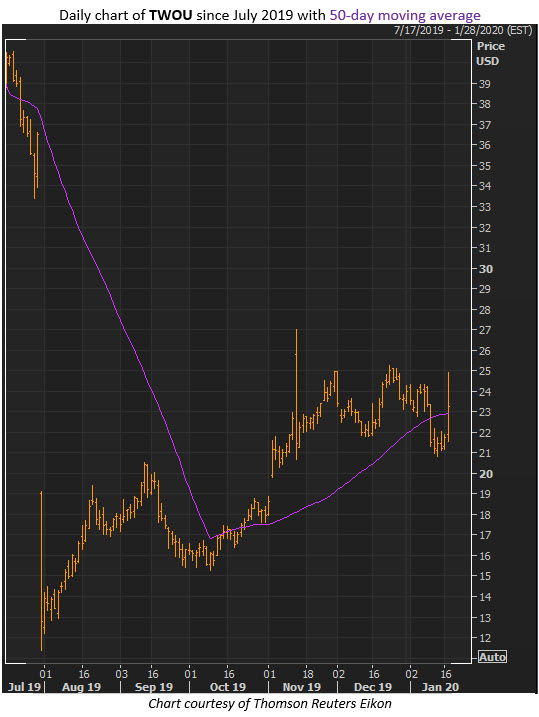
Task: Click the 24 price axis label
Action: [485, 391]
